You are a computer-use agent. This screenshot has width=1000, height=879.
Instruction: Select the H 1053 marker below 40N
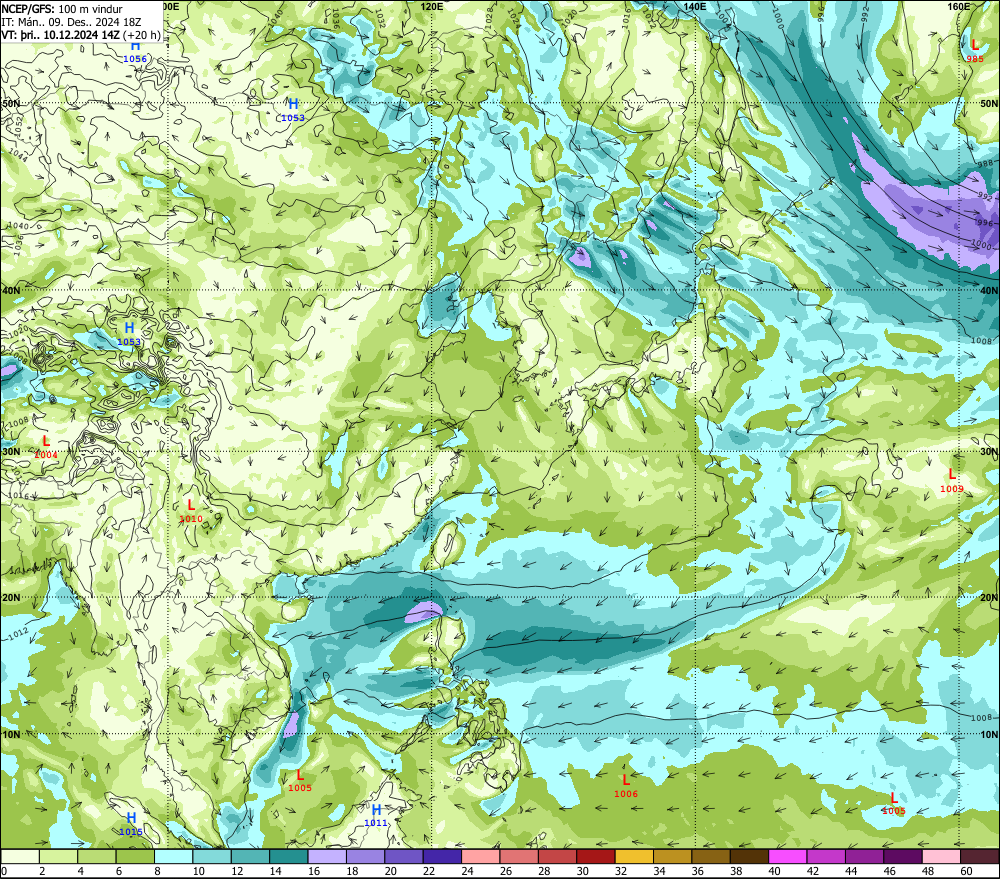pyautogui.click(x=129, y=334)
